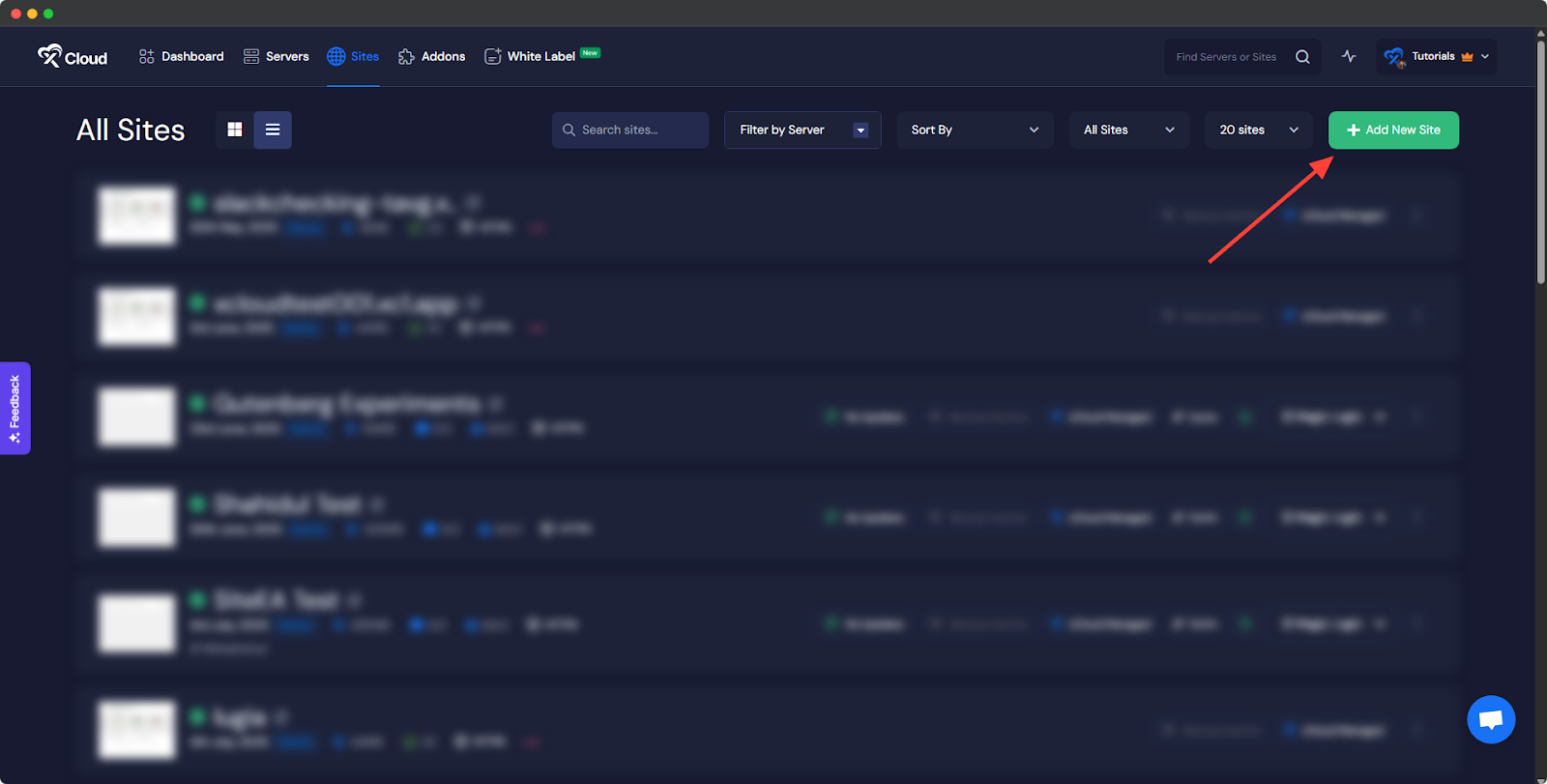
Task: Open the Addons menu item
Action: click(x=432, y=56)
